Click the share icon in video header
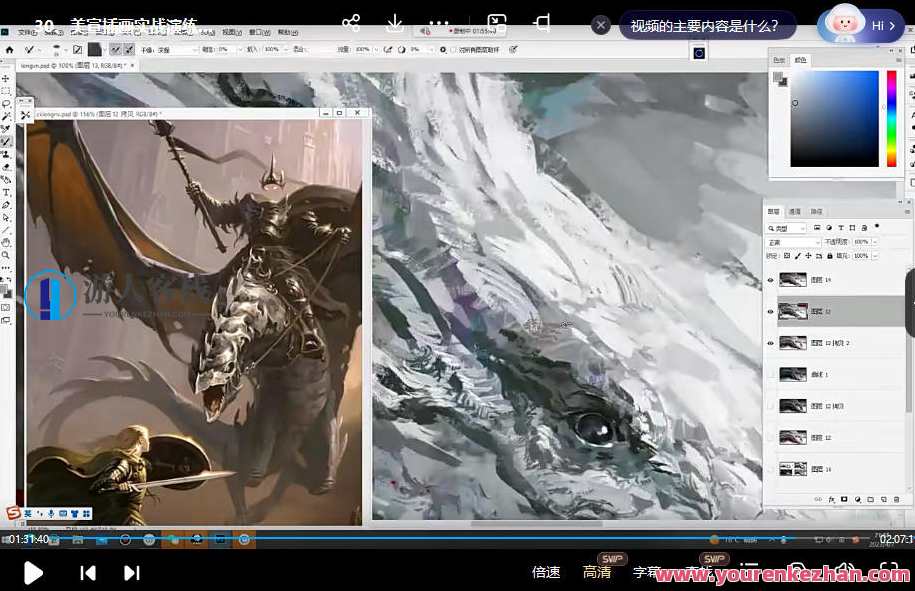 pyautogui.click(x=351, y=23)
